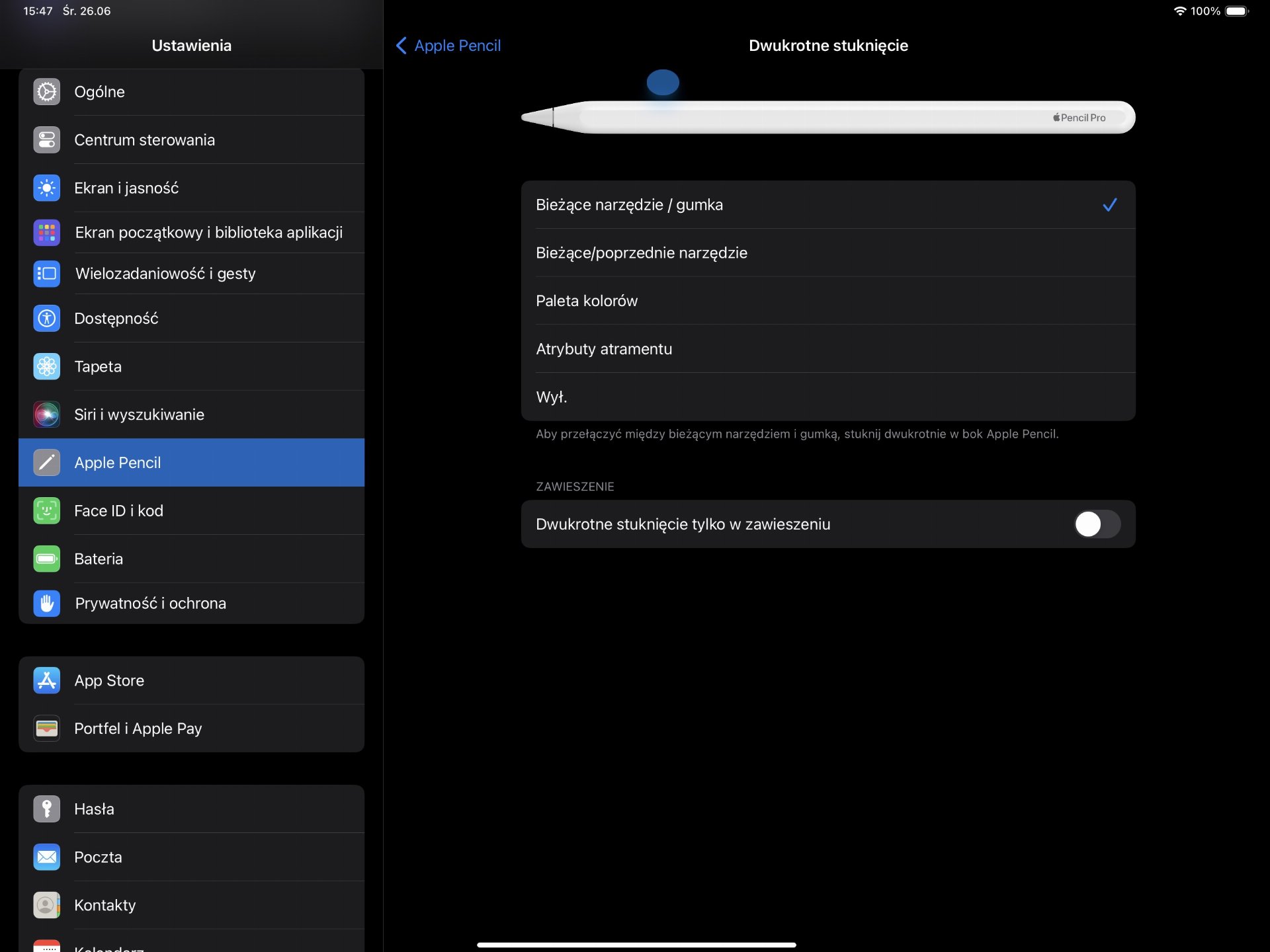1270x952 pixels.
Task: Tap 15:47 clock in status bar
Action: [38, 11]
